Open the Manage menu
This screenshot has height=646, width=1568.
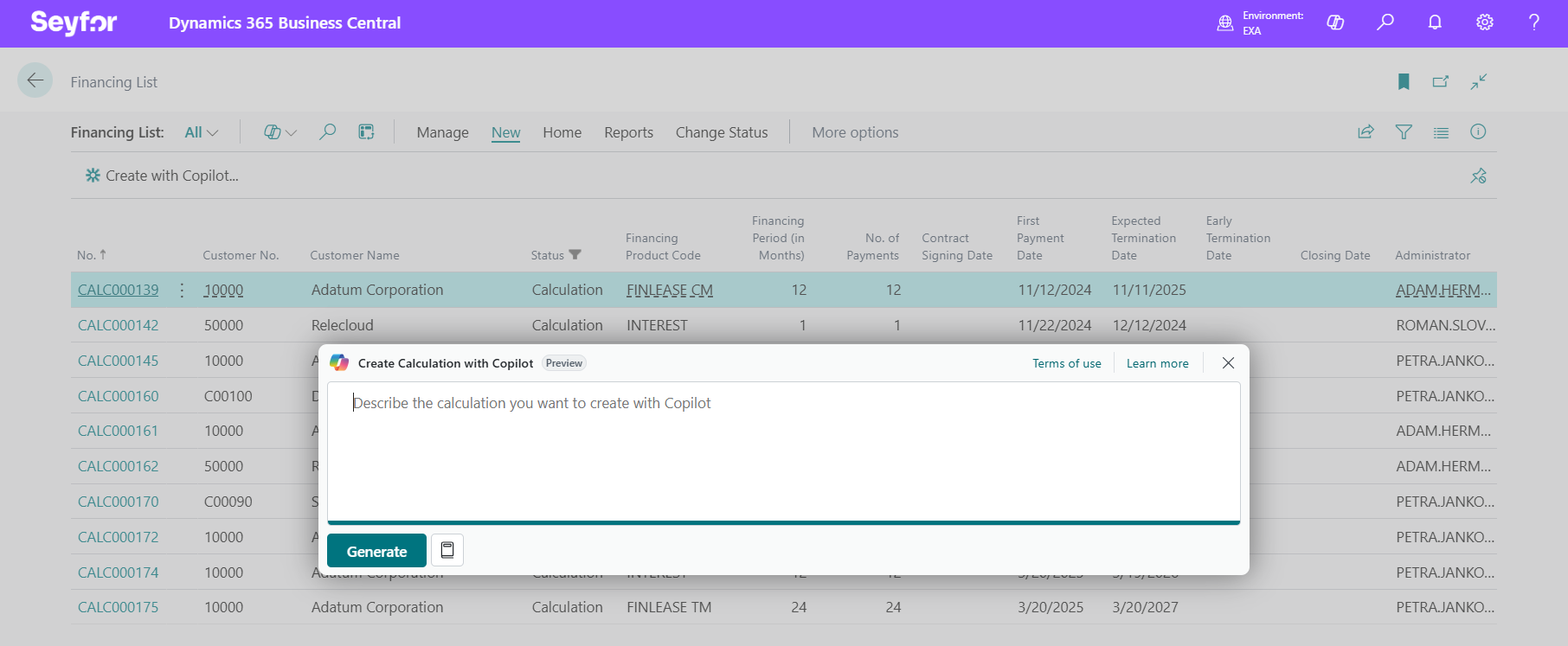(x=442, y=132)
